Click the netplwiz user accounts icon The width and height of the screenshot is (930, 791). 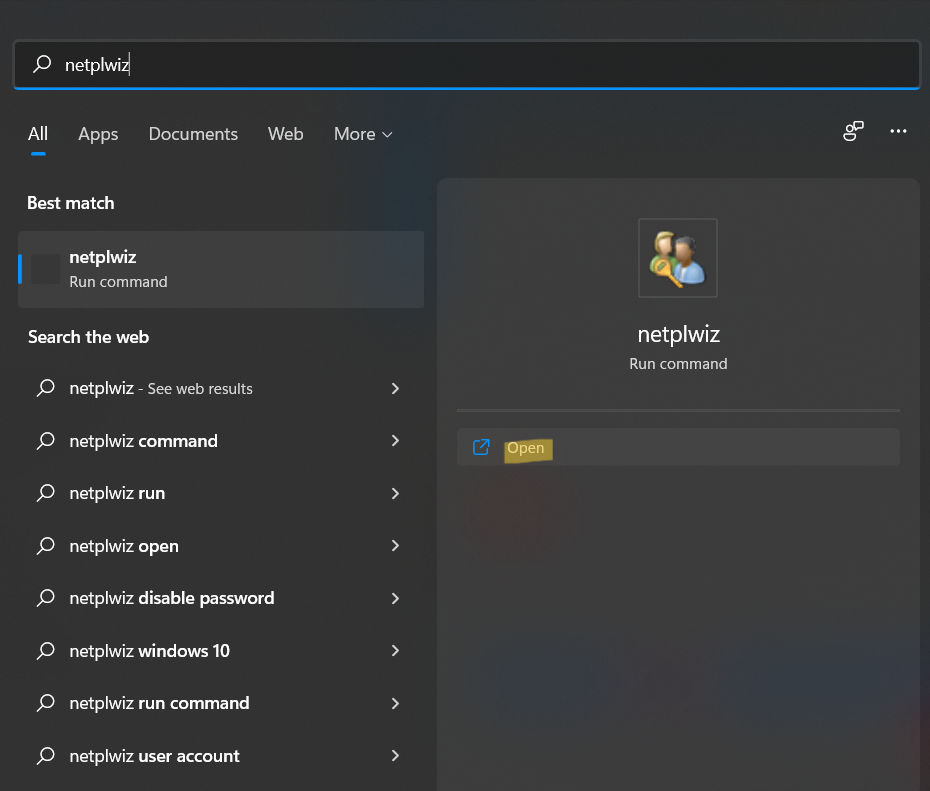(x=678, y=258)
